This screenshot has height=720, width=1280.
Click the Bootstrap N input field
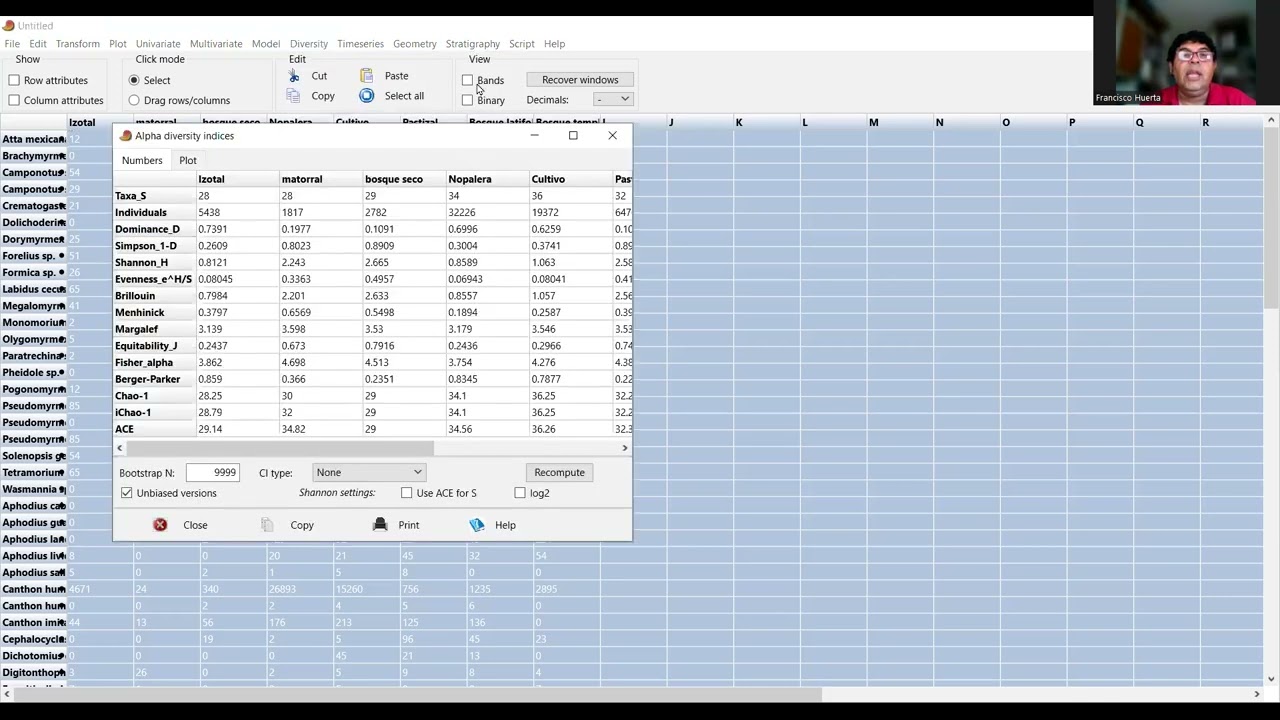pos(212,473)
